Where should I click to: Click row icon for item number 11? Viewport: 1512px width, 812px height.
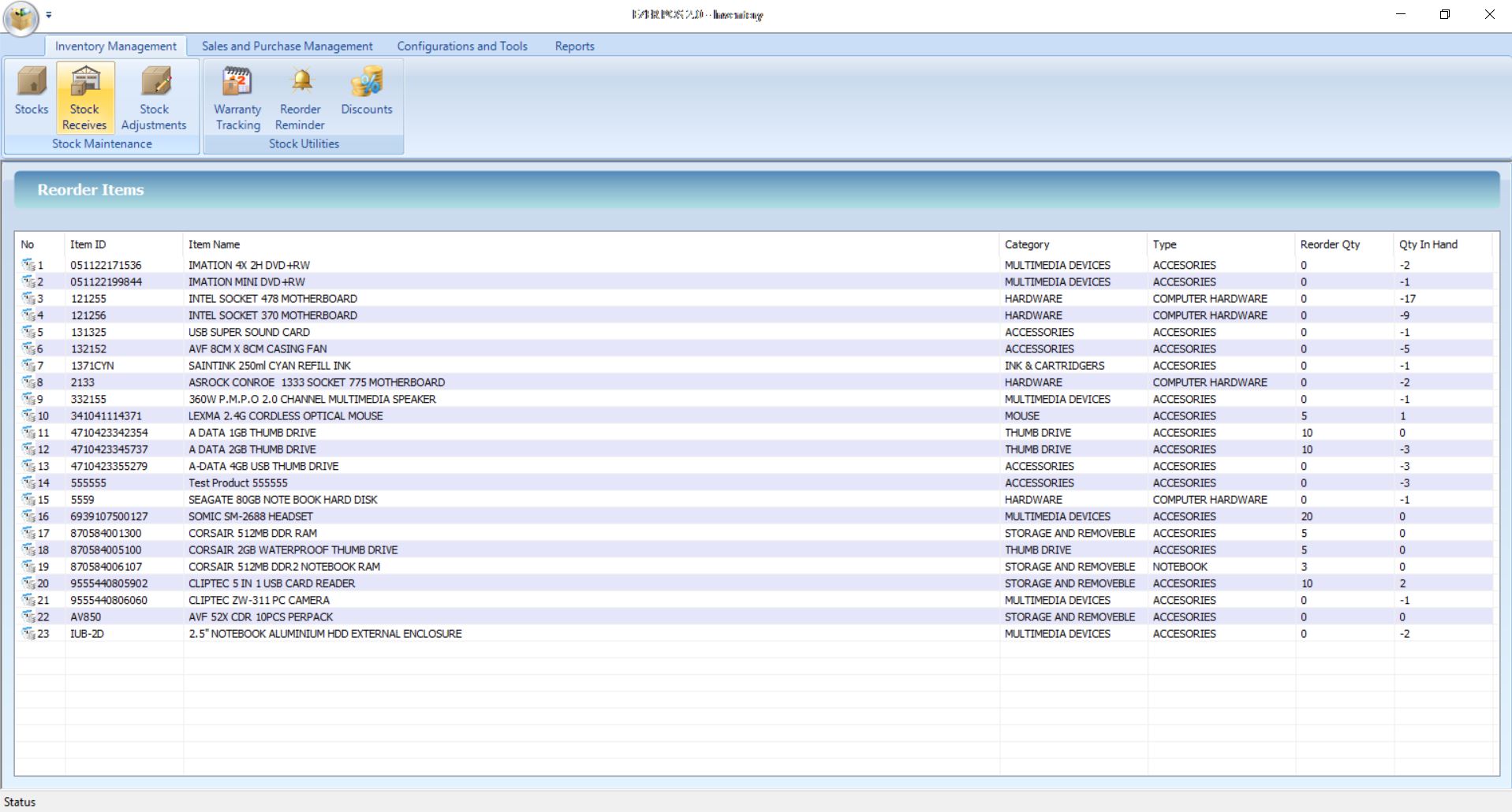[x=28, y=433]
